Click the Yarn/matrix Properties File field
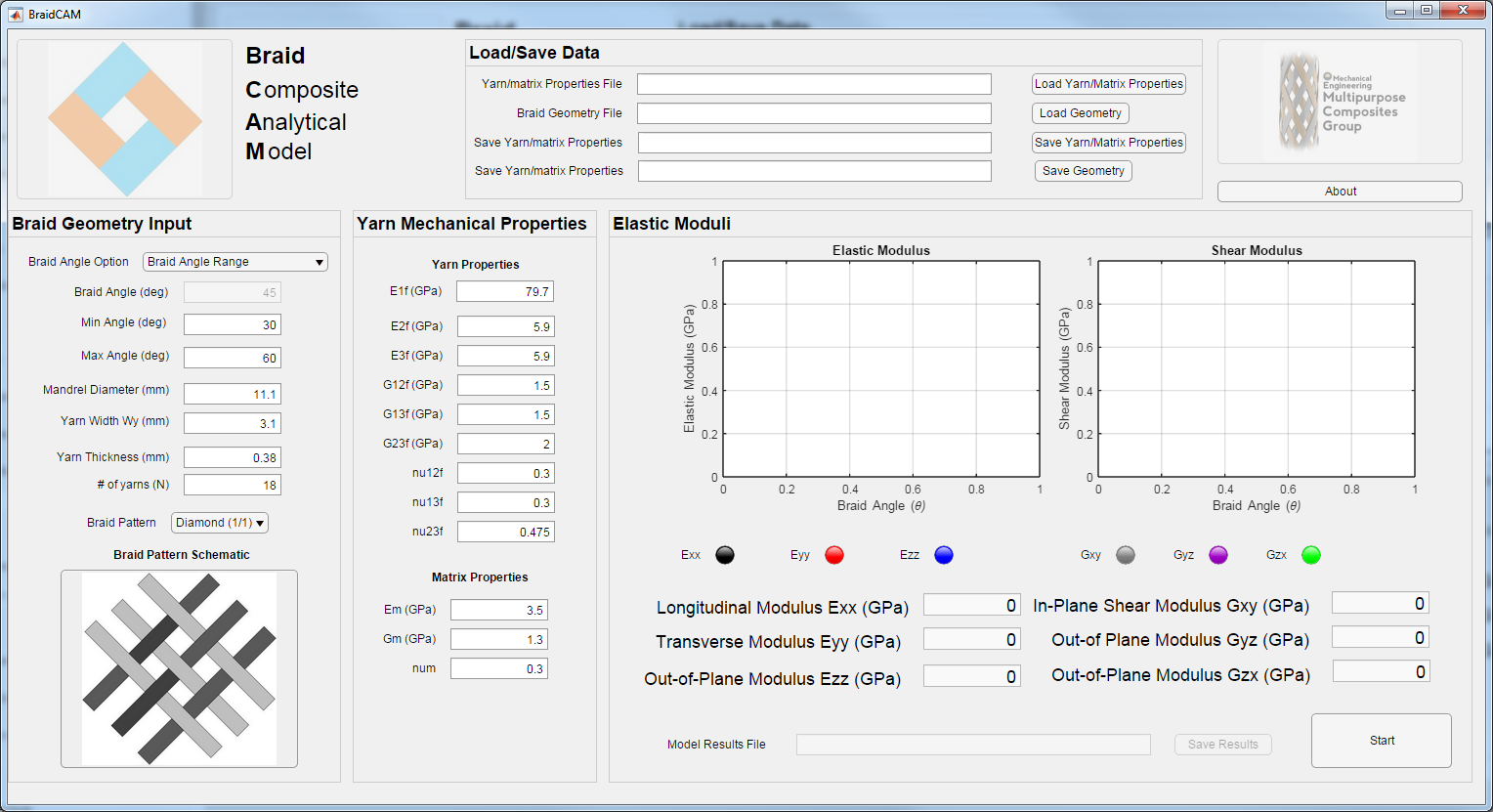This screenshot has height=812, width=1493. (x=814, y=84)
